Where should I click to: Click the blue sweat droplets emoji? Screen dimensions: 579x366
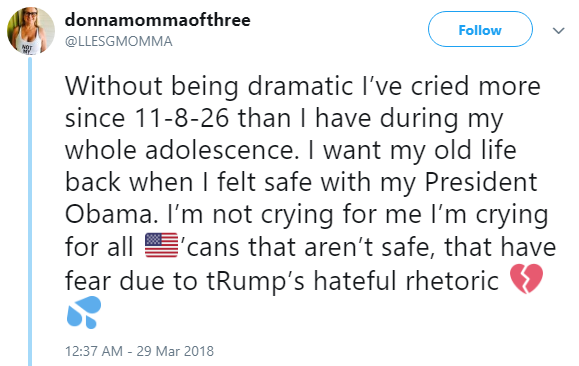84,312
